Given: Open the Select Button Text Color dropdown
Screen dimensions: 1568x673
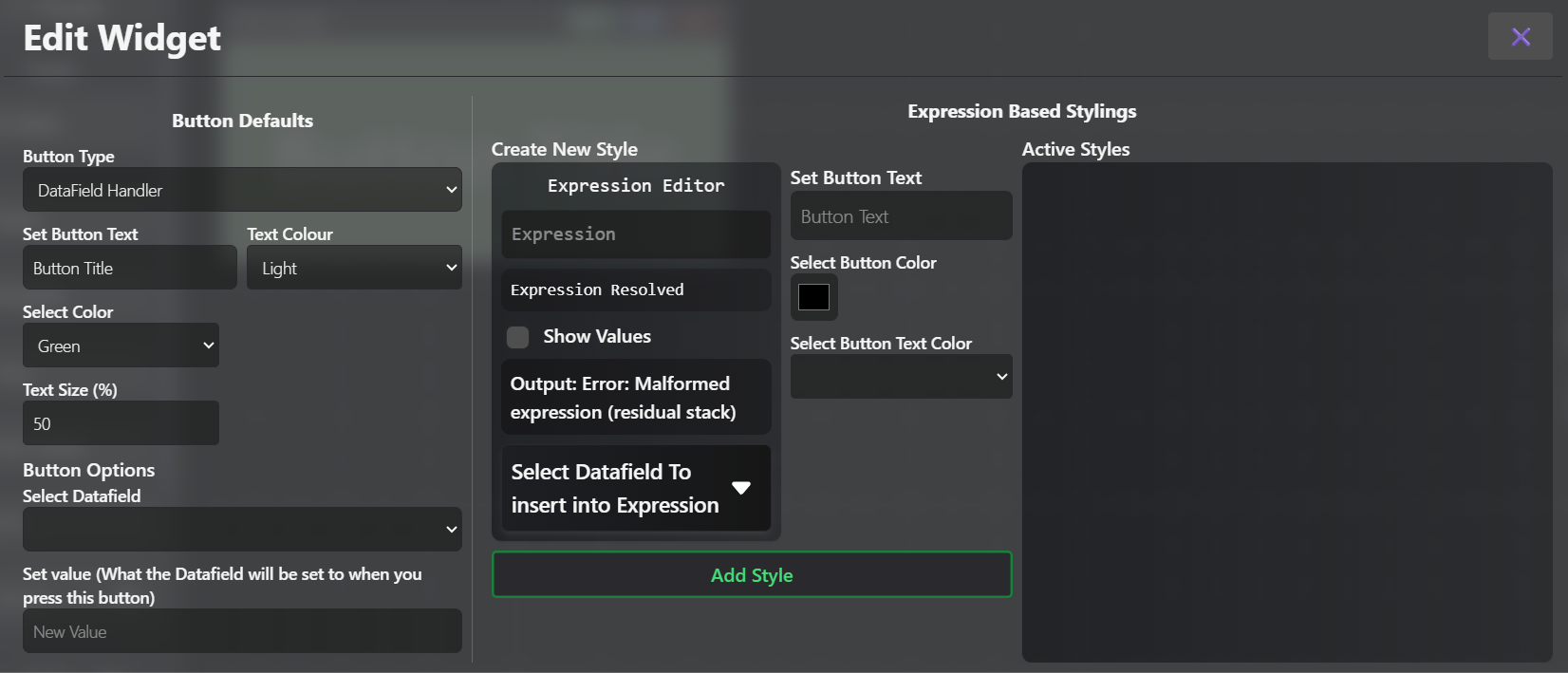Looking at the screenshot, I should tap(901, 377).
